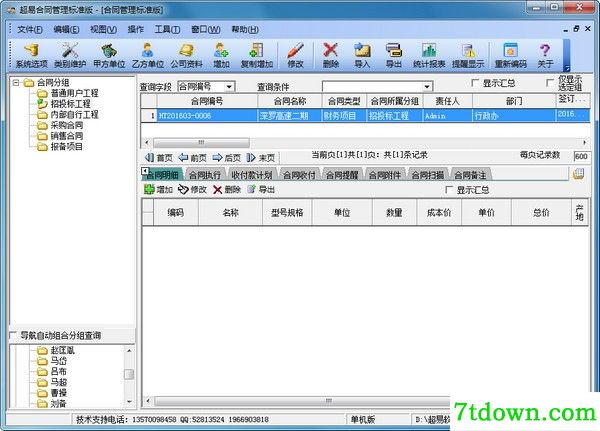Select 销售合同 folder
The height and width of the screenshot is (431, 600).
point(67,136)
